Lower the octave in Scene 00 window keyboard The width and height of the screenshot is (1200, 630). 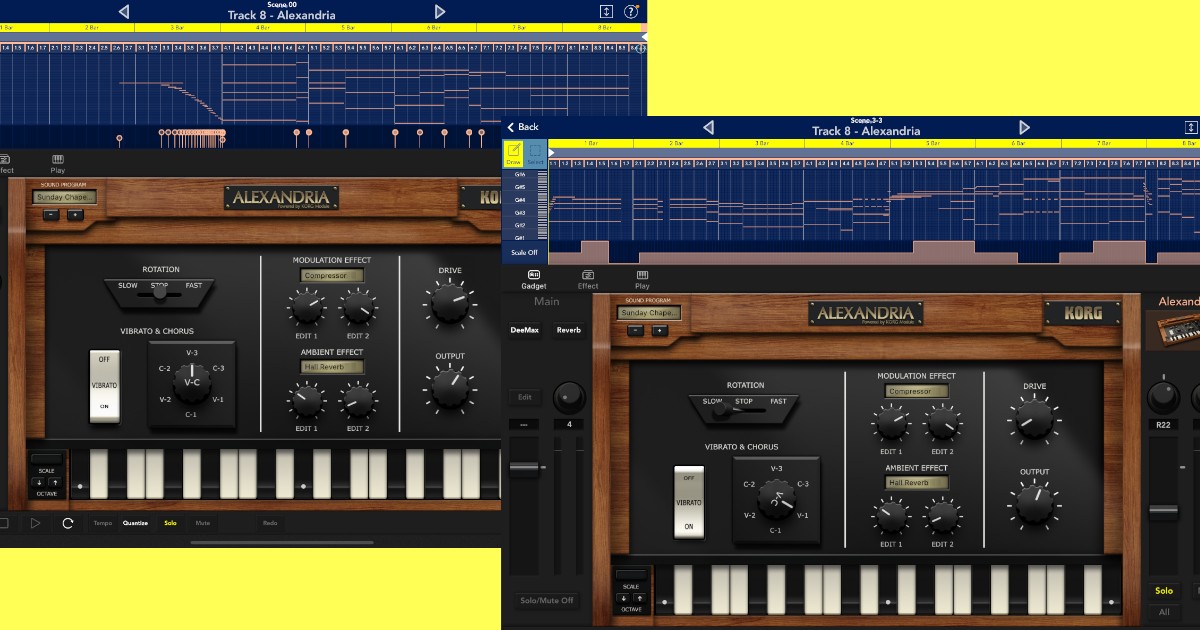click(x=40, y=482)
